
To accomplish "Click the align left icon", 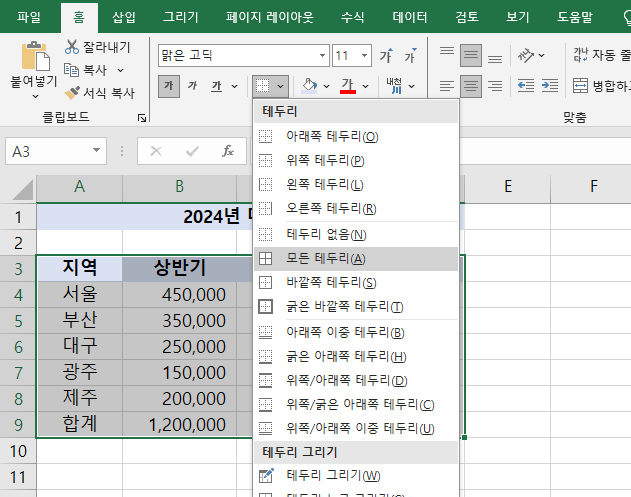I will 447,86.
